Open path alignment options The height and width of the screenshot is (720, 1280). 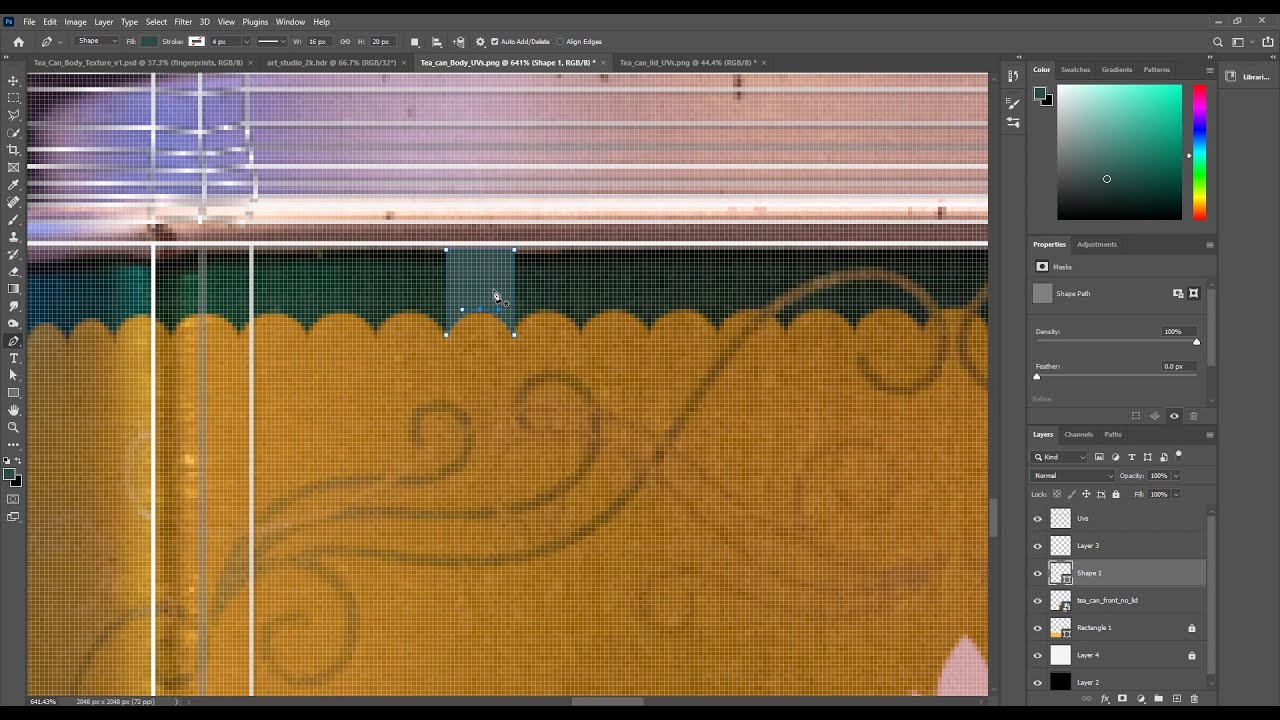coord(437,42)
